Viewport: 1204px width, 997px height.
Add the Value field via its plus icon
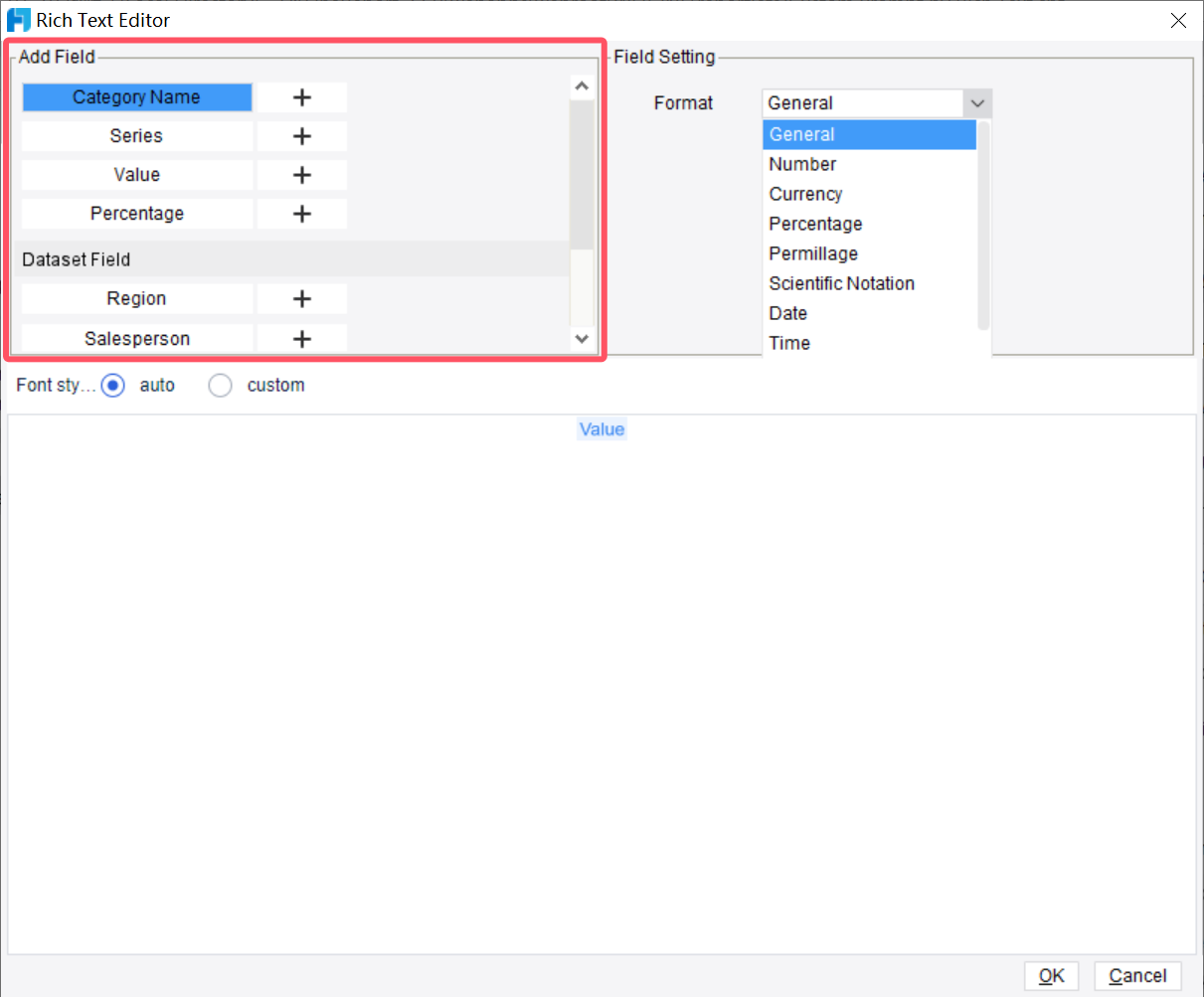tap(301, 175)
